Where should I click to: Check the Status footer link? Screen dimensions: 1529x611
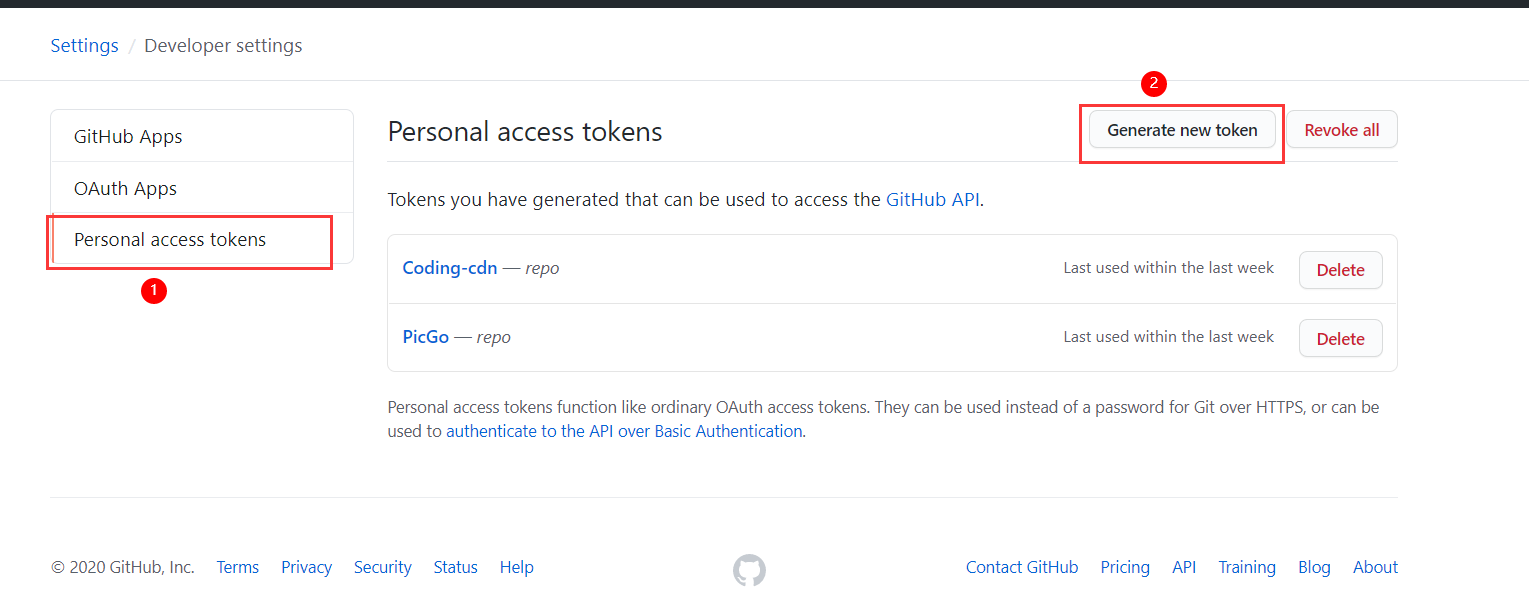(x=455, y=567)
